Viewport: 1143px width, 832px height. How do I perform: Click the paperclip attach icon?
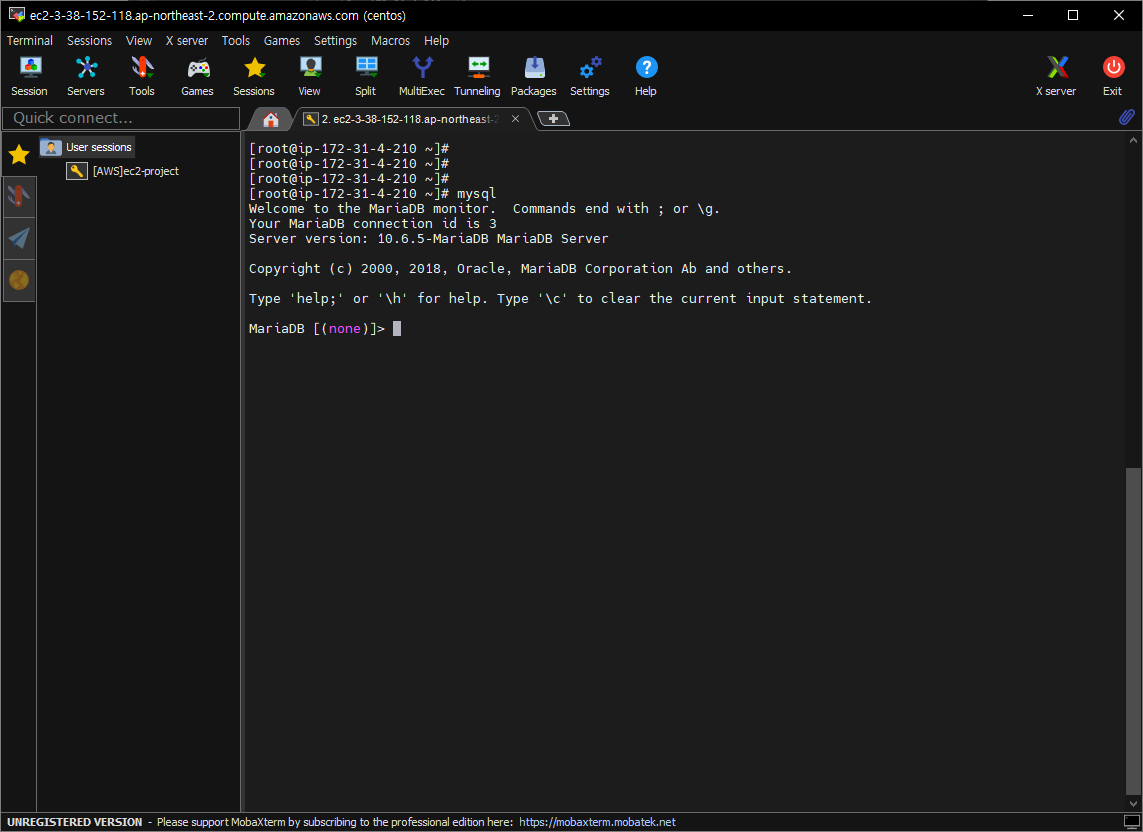tap(1127, 117)
